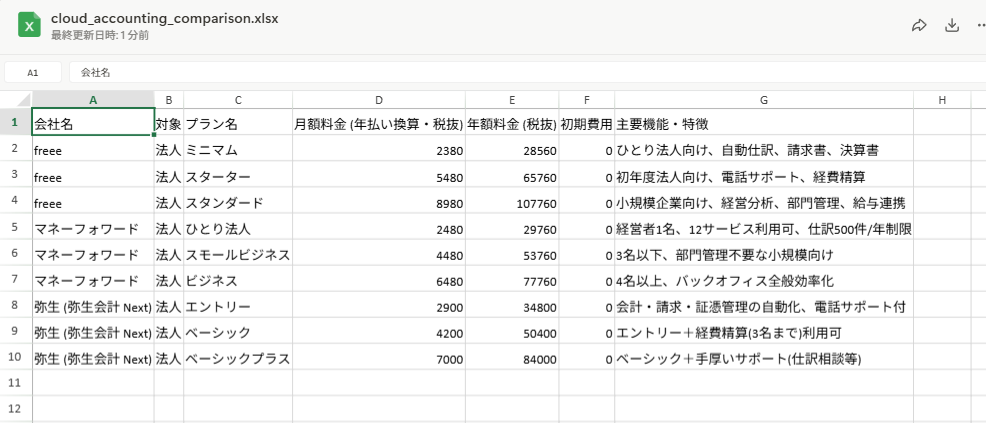Click the formula bar showing 会社名
This screenshot has height=423, width=986.
click(x=527, y=72)
